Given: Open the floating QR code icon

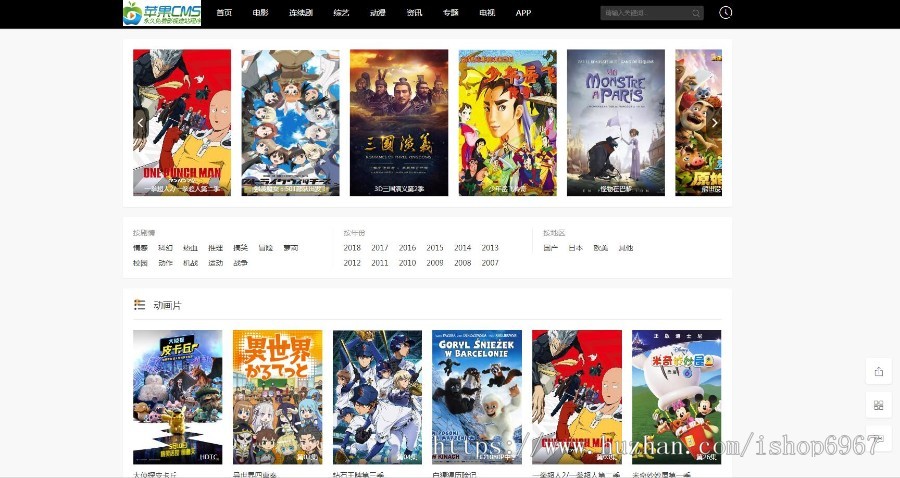Looking at the screenshot, I should [879, 405].
